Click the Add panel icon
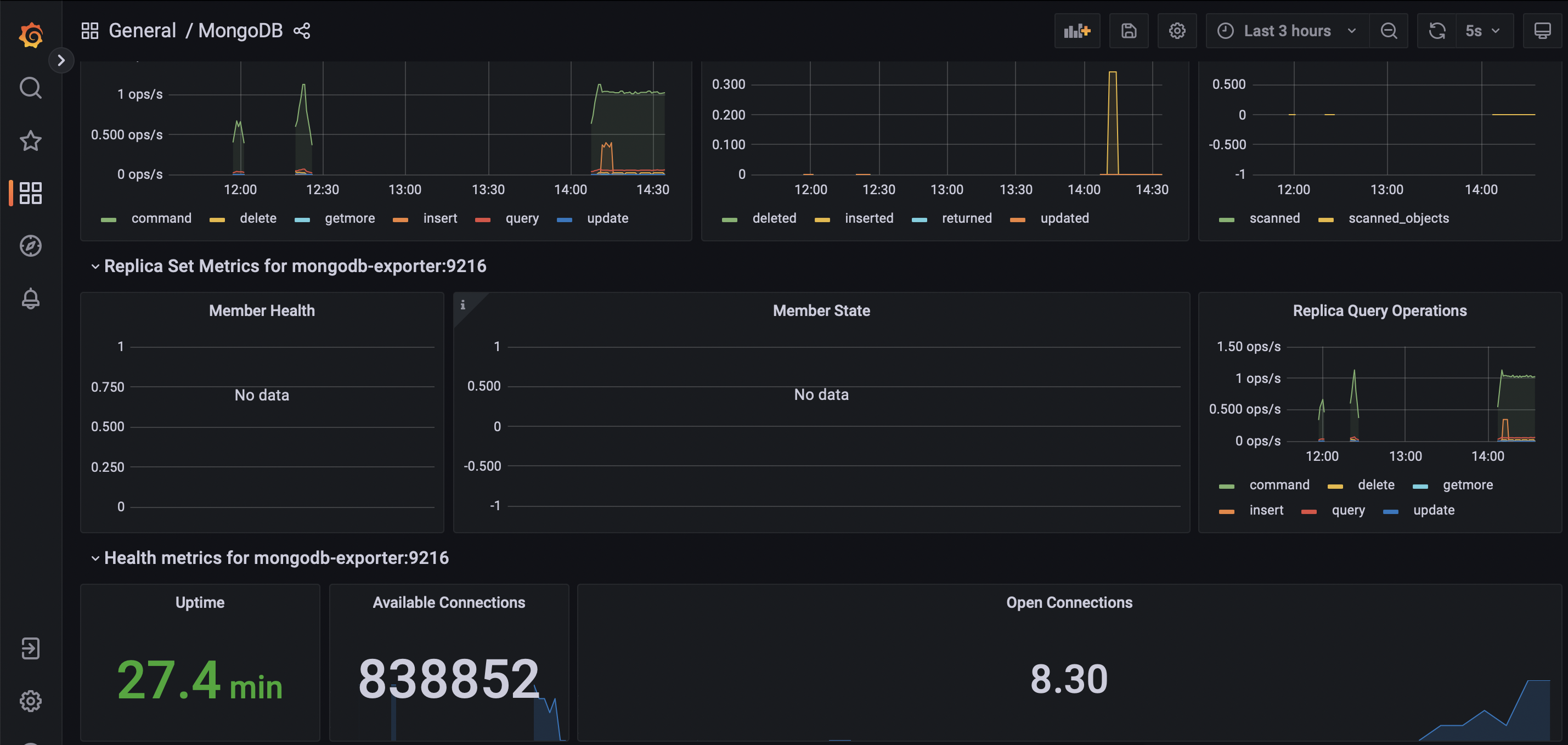1568x745 pixels. coord(1076,31)
